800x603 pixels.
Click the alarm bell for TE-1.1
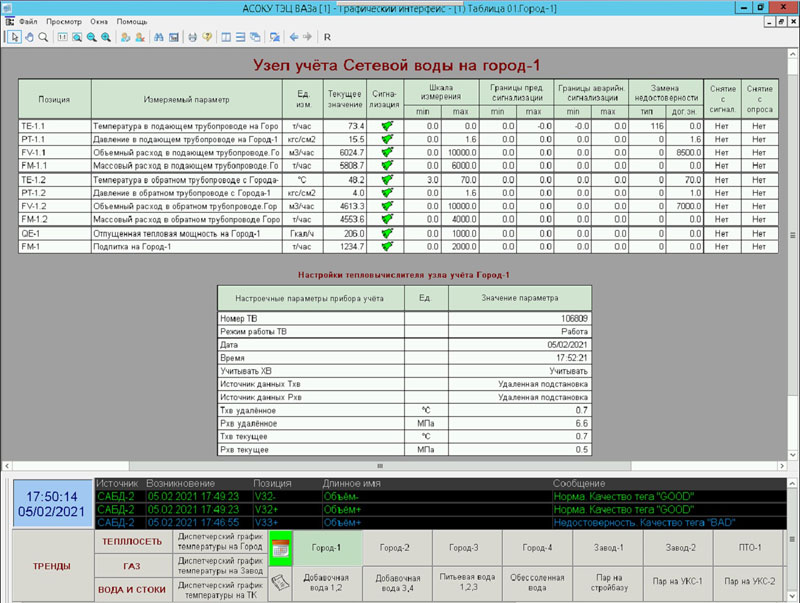387,125
